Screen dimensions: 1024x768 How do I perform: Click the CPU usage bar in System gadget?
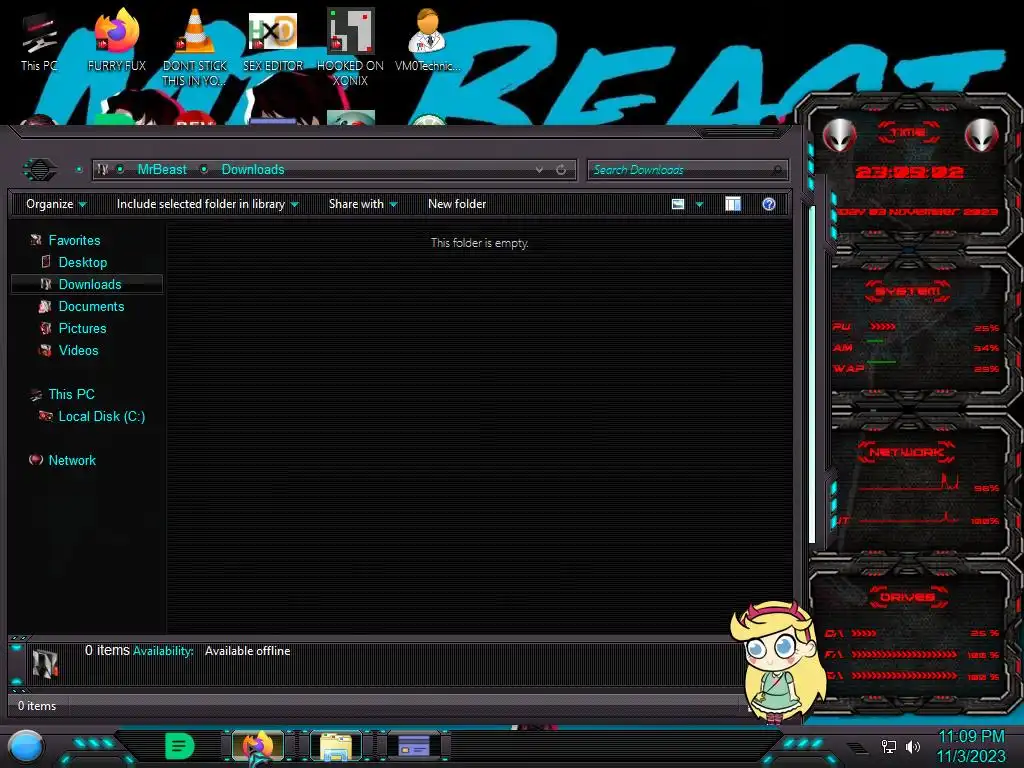point(883,327)
